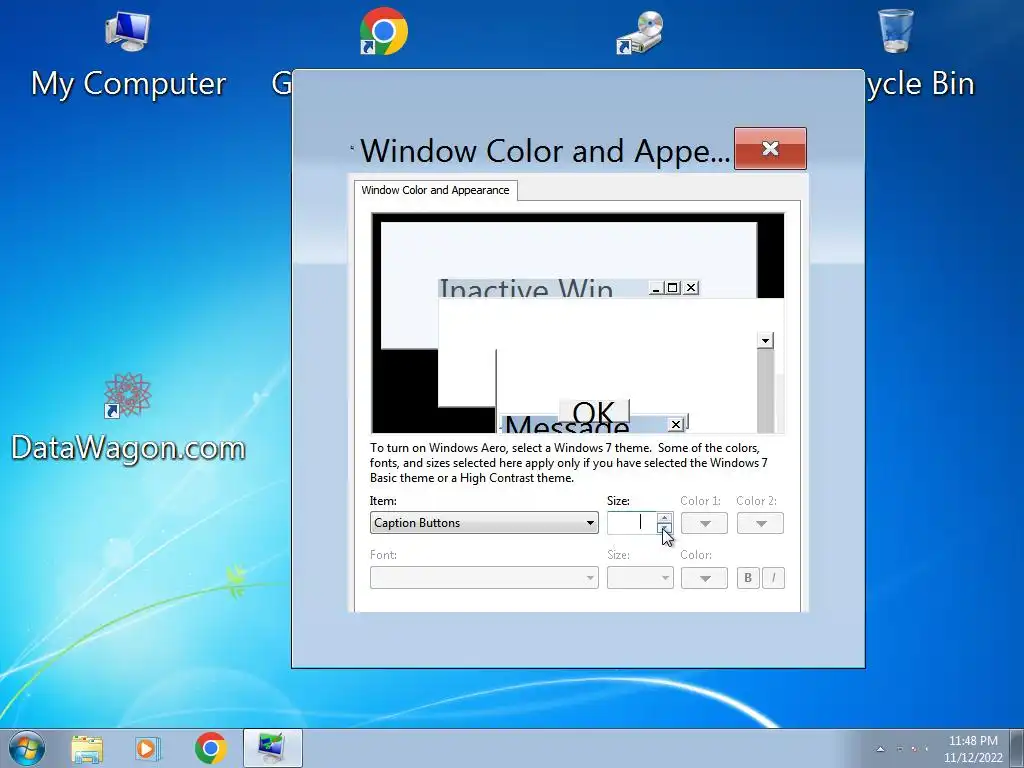The width and height of the screenshot is (1024, 768).
Task: Open My Computer desktop icon
Action: 128,56
